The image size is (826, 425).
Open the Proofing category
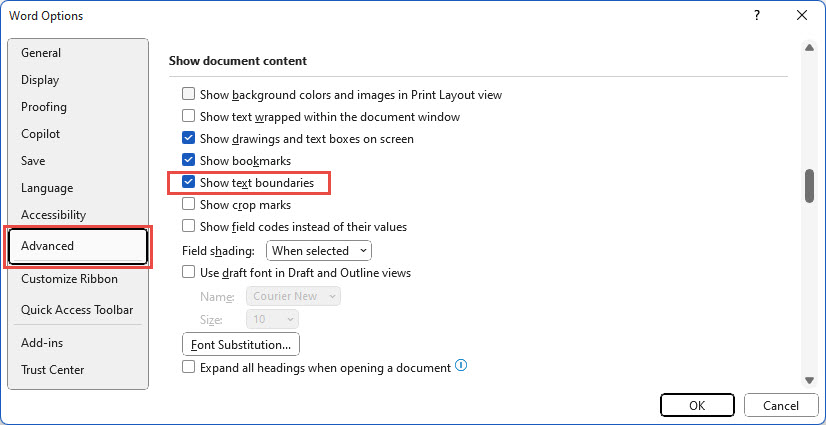click(x=78, y=107)
